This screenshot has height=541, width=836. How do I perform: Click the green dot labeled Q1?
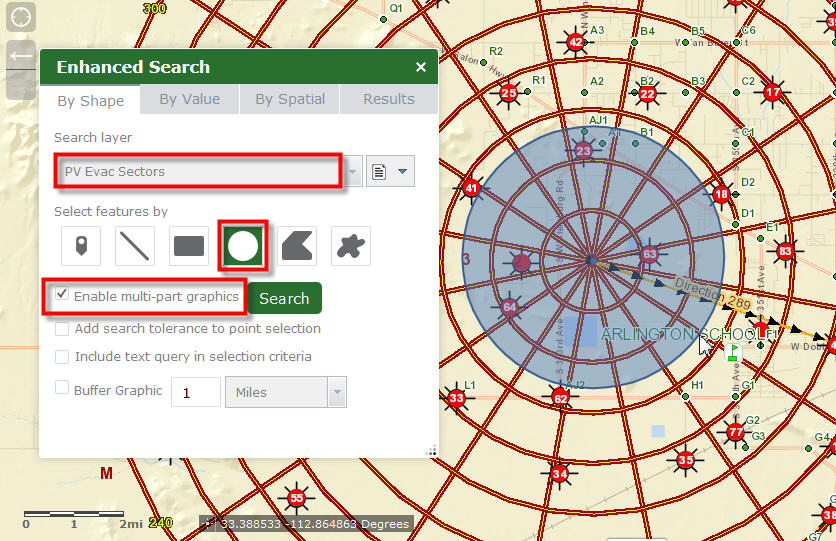point(383,20)
